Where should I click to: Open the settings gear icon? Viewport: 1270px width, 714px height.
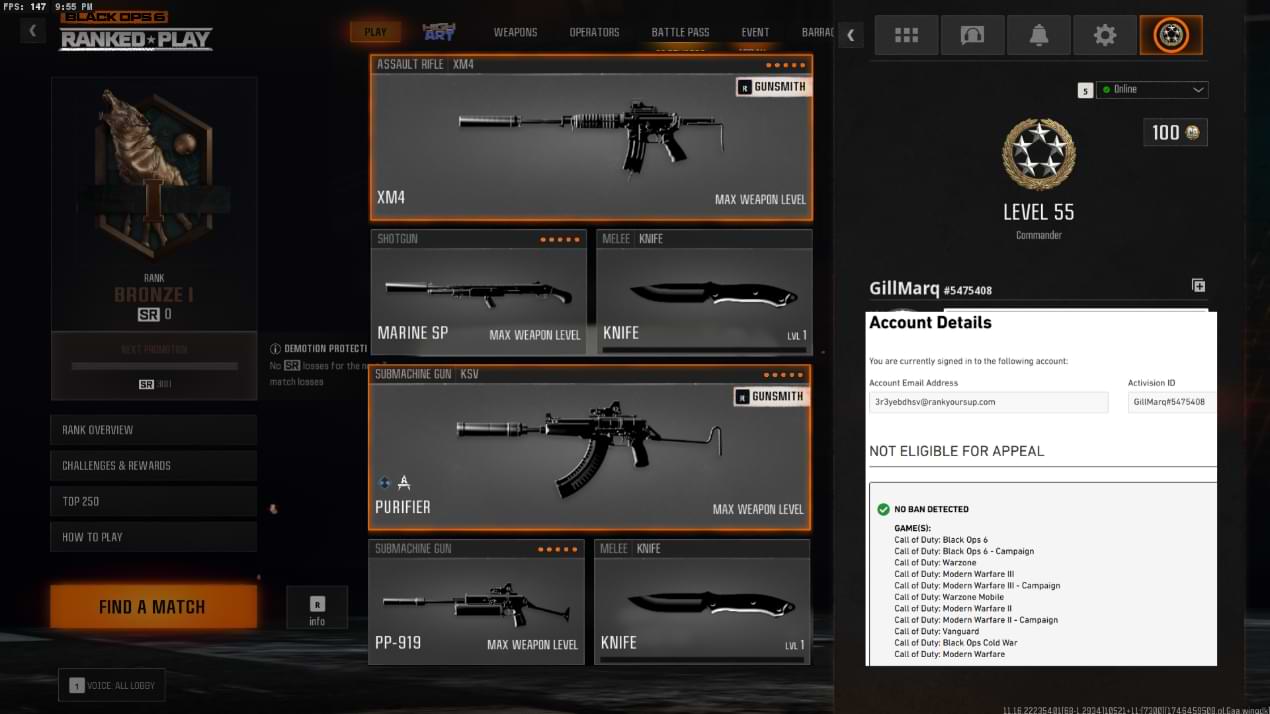pyautogui.click(x=1104, y=35)
